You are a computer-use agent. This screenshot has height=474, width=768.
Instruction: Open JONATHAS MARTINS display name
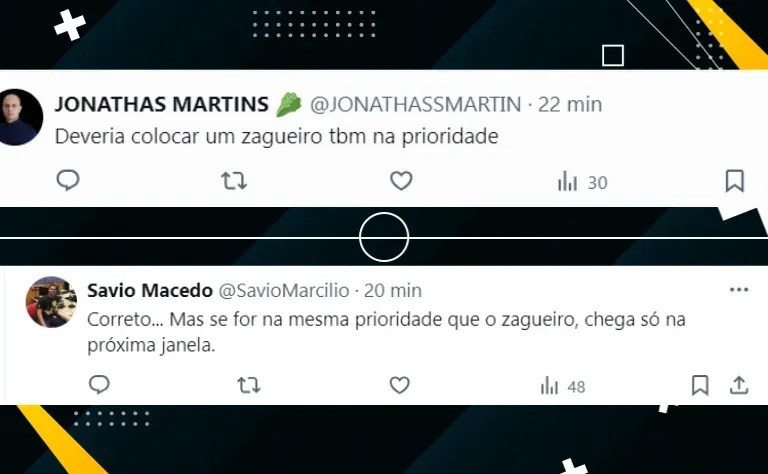click(x=162, y=104)
